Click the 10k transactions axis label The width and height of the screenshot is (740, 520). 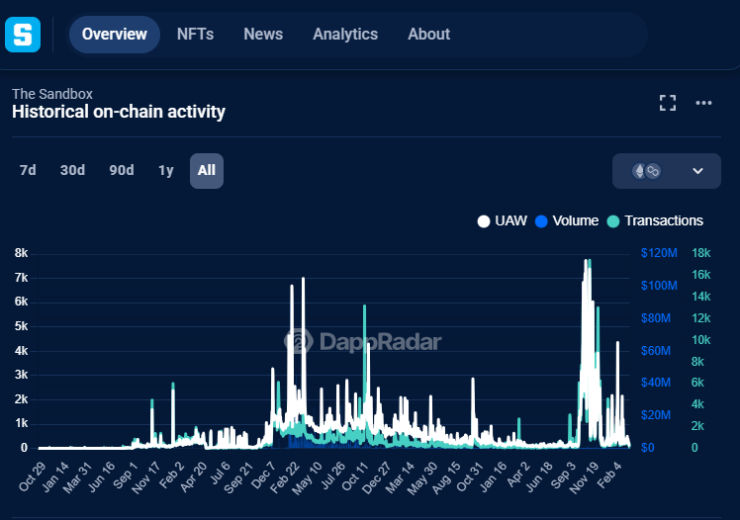701,340
